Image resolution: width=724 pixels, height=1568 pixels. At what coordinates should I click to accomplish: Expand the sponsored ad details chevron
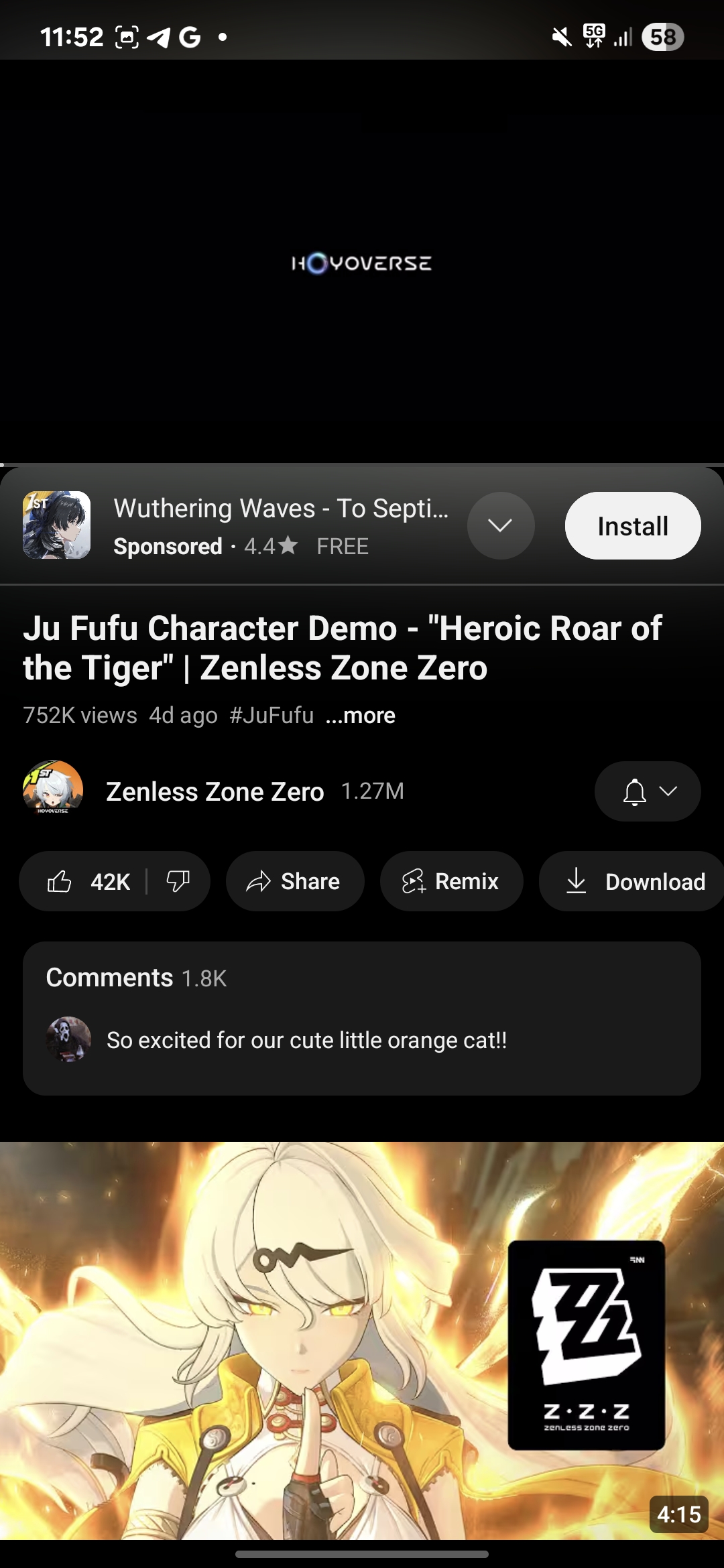(x=501, y=525)
